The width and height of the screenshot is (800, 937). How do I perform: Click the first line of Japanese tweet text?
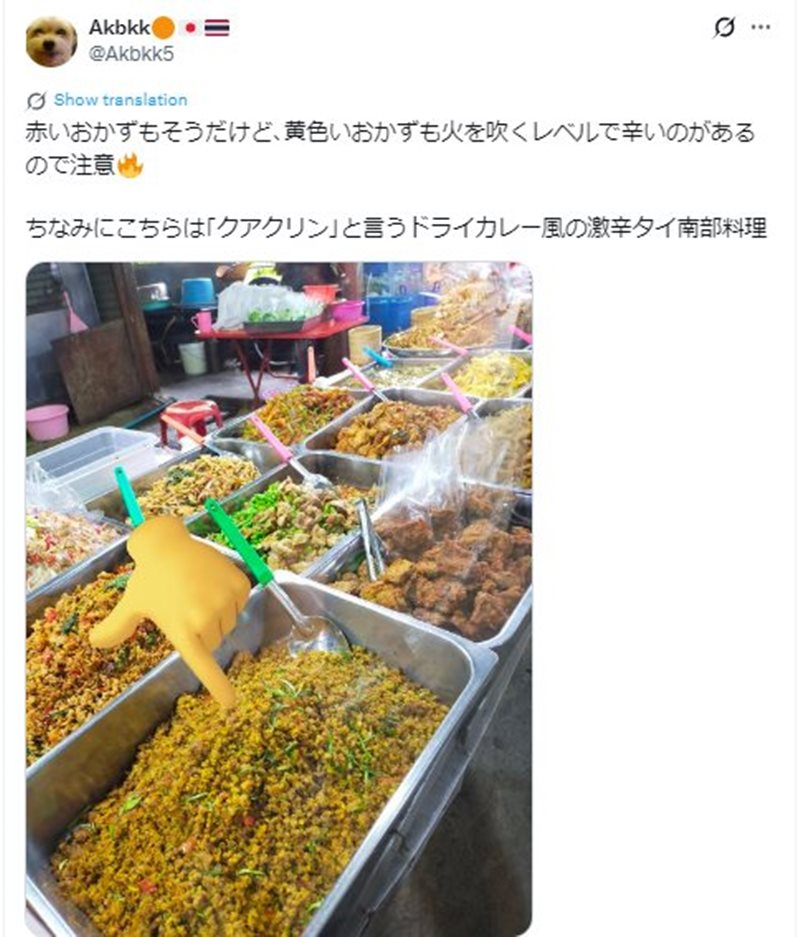[390, 133]
